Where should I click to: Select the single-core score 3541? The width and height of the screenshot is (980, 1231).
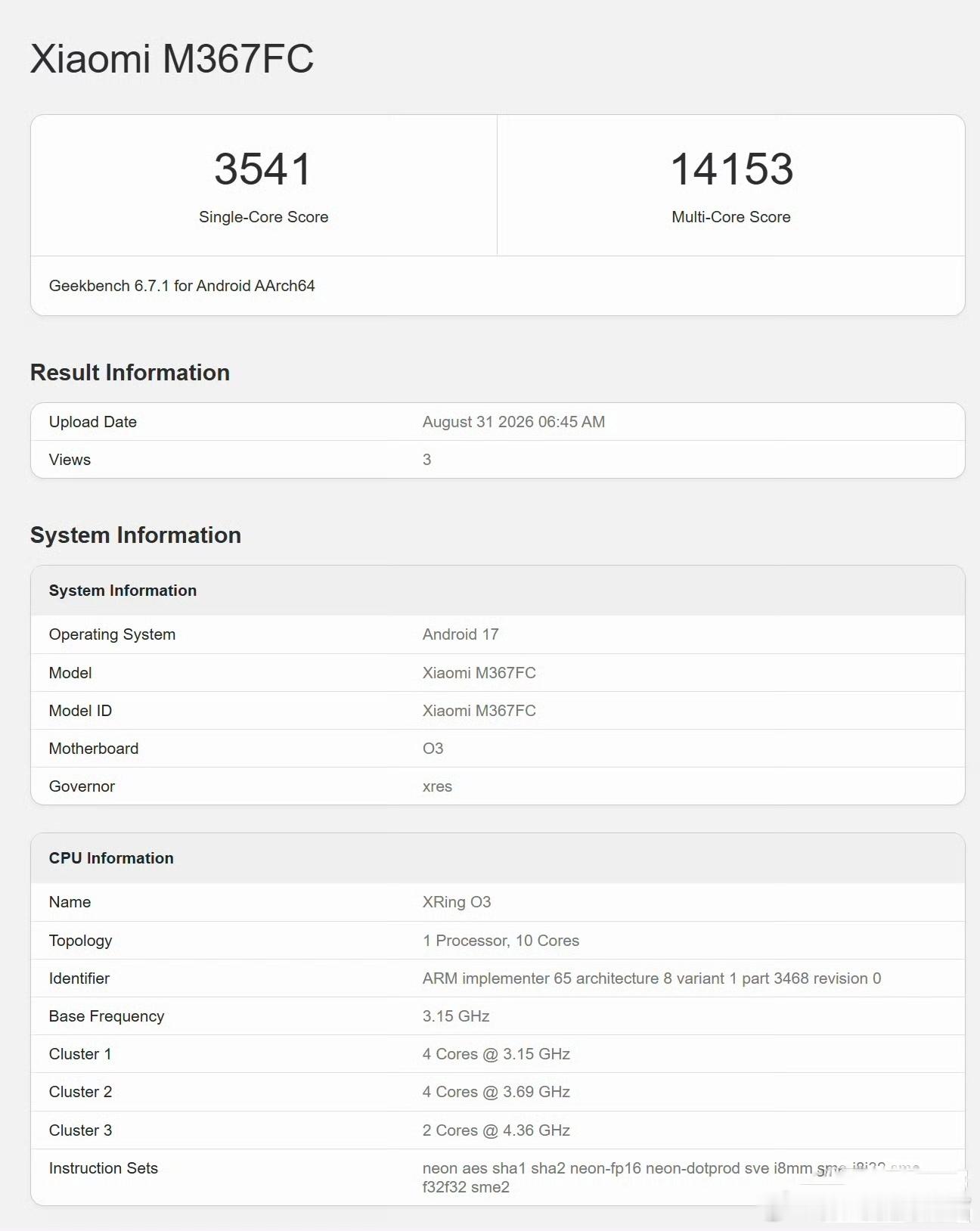tap(263, 169)
